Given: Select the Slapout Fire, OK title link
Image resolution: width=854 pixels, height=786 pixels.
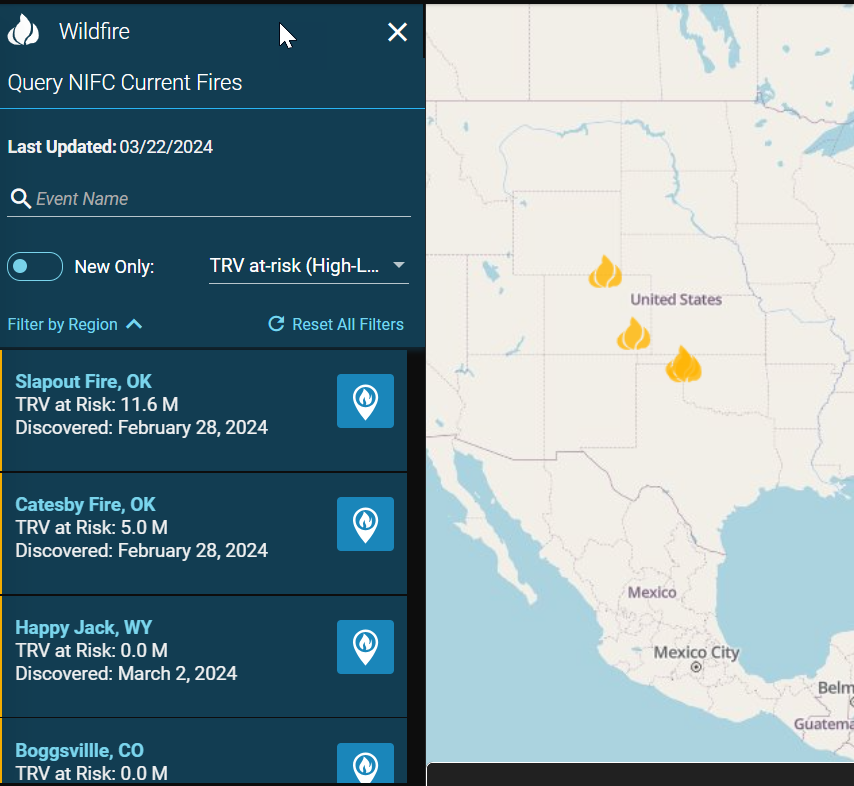Looking at the screenshot, I should (x=84, y=381).
